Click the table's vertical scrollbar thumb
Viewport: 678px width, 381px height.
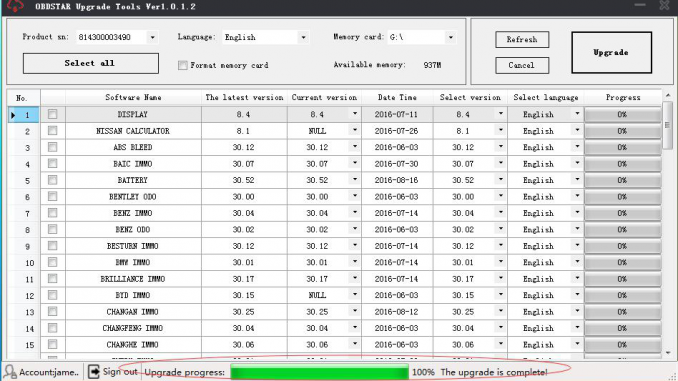pyautogui.click(x=668, y=125)
